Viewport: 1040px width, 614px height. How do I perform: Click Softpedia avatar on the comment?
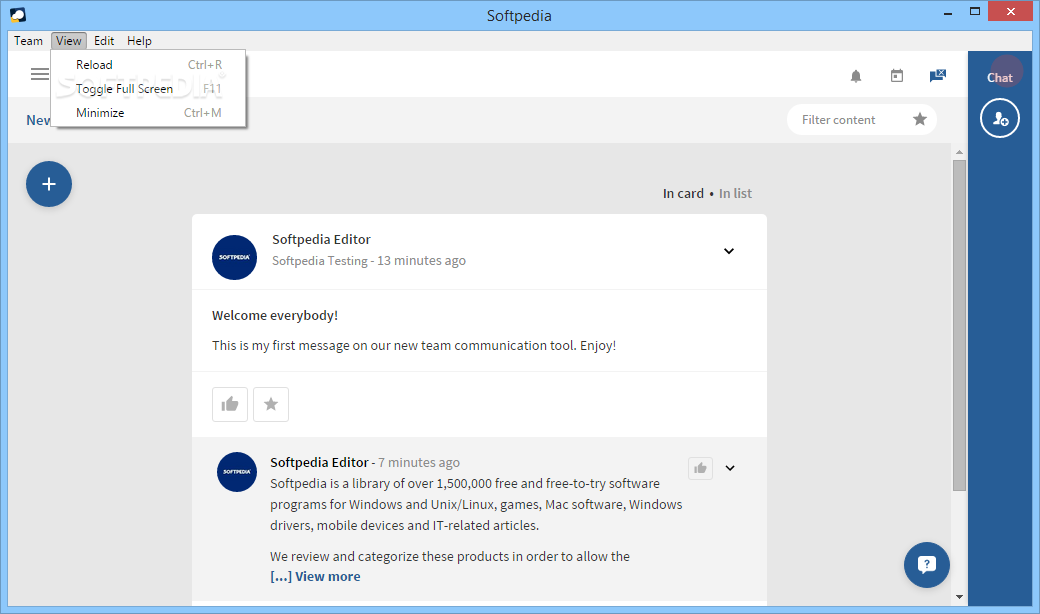(237, 472)
